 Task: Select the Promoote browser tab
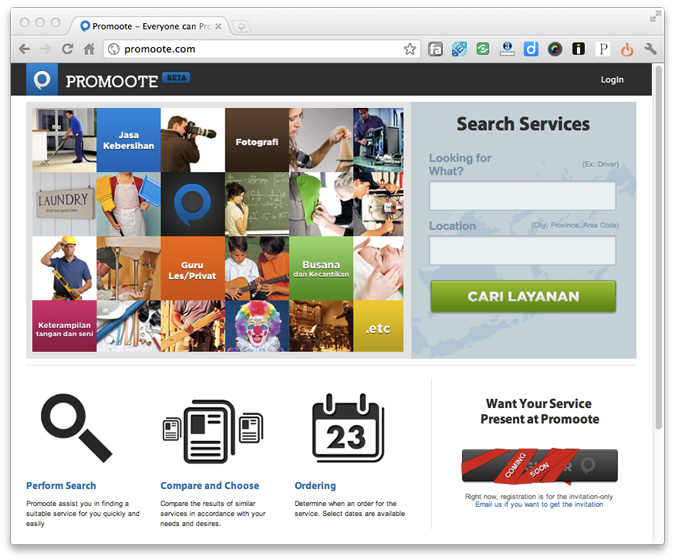click(151, 26)
